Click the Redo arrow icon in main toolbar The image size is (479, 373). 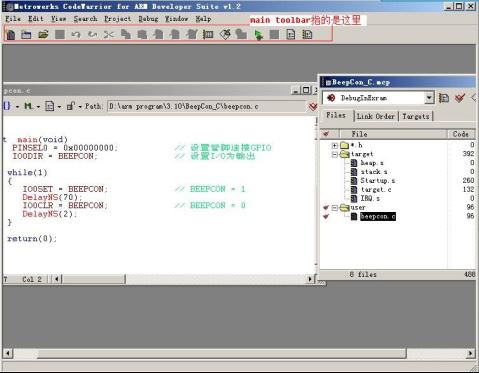pos(92,34)
